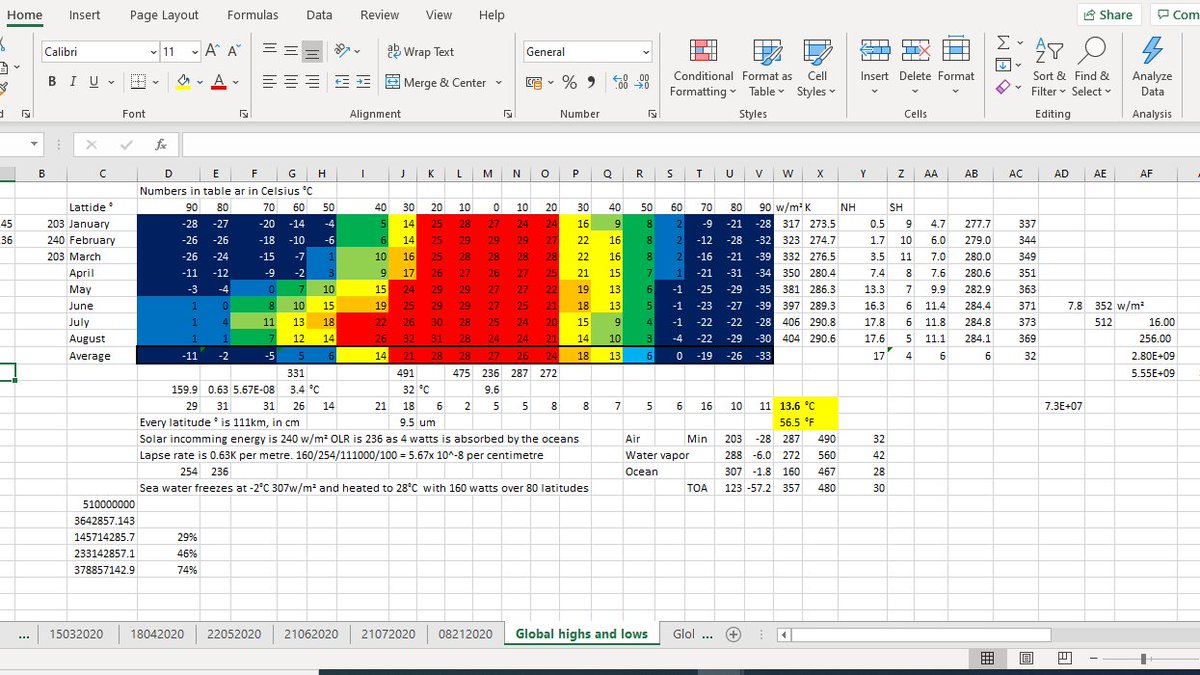Open Review ribbon tab
Image resolution: width=1200 pixels, height=675 pixels.
[380, 15]
